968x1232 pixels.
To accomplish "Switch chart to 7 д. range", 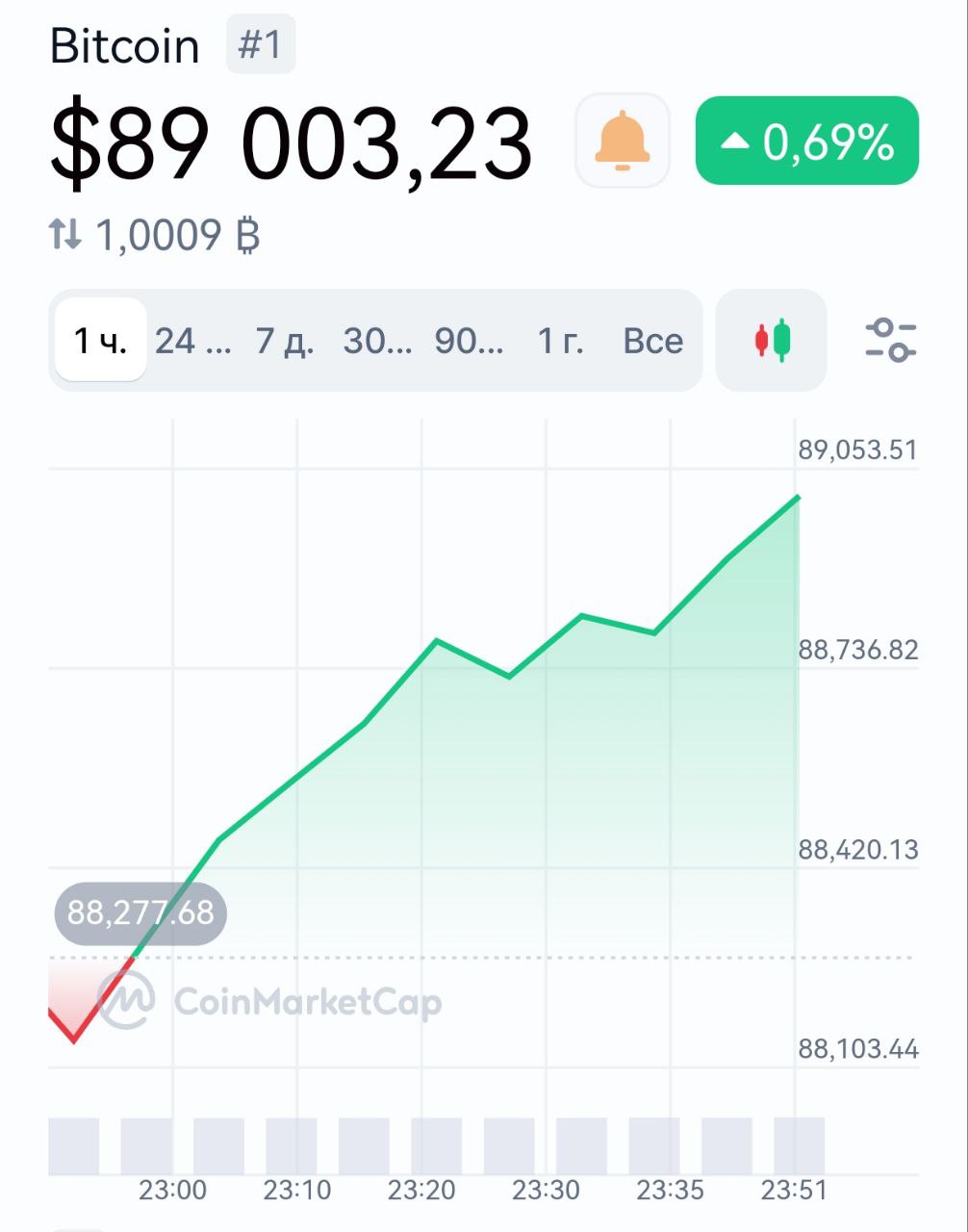I will click(x=285, y=341).
